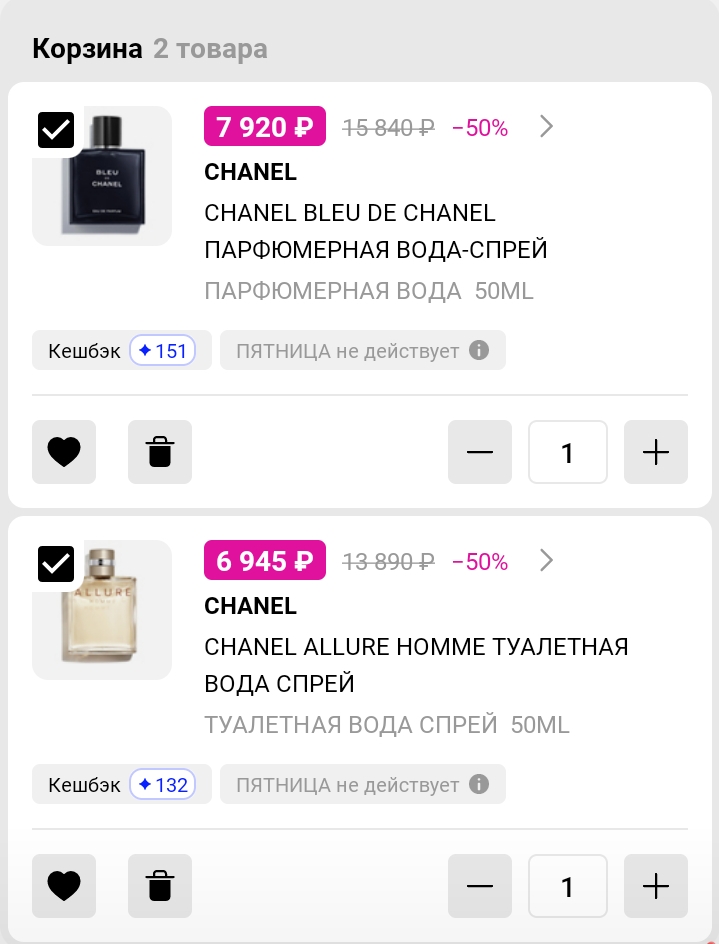Expand price details for 6 945 ₽ item
The height and width of the screenshot is (944, 719).
tap(546, 561)
